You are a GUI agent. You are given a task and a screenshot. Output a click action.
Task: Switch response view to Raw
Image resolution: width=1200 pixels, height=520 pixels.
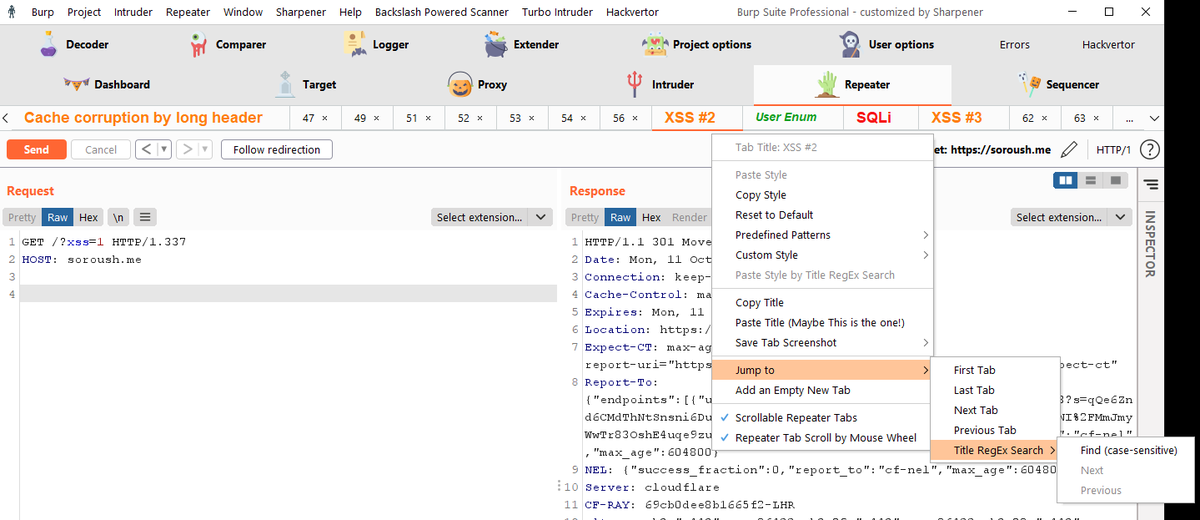tap(621, 217)
